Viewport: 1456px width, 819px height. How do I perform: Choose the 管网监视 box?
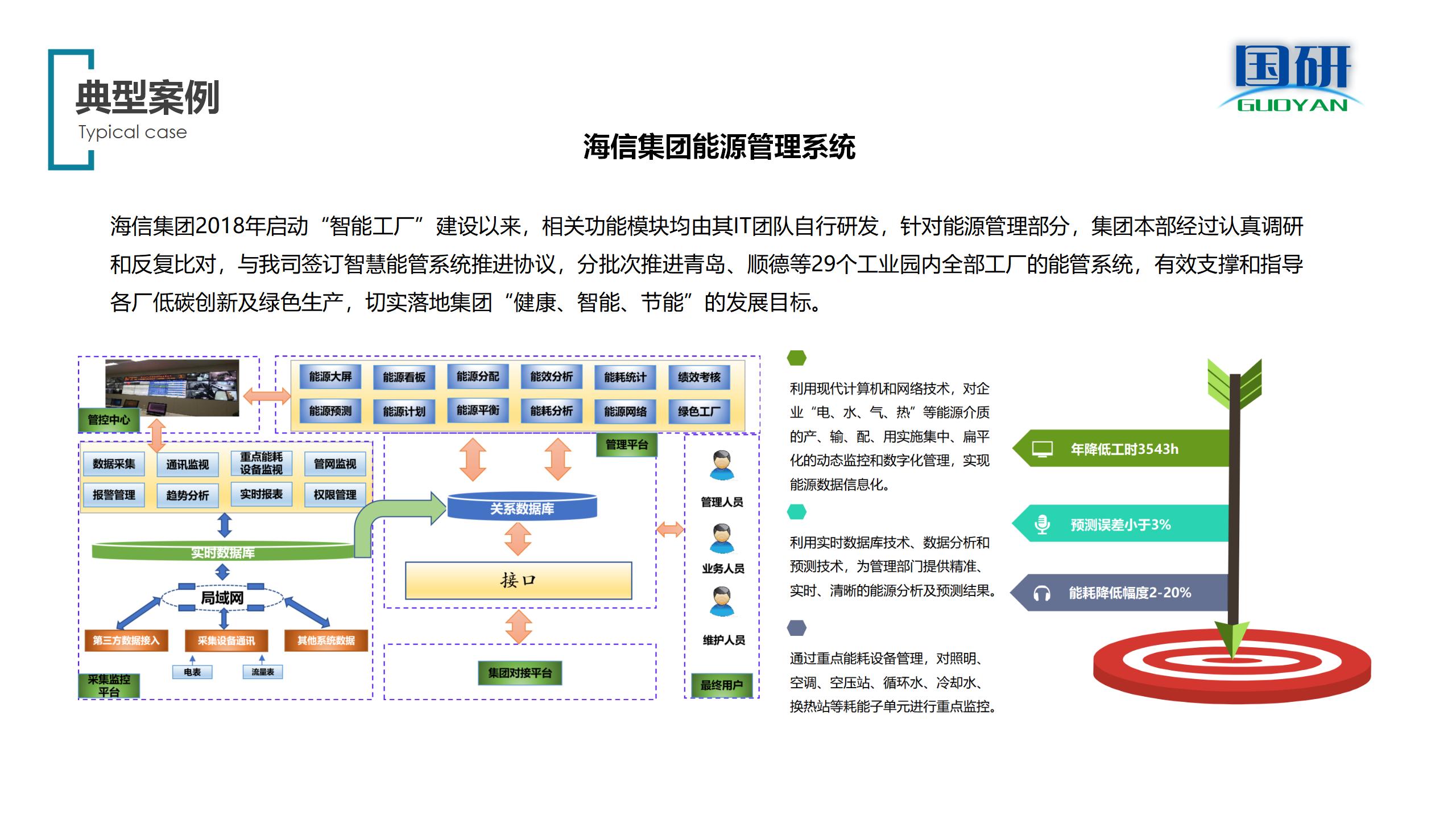(335, 464)
